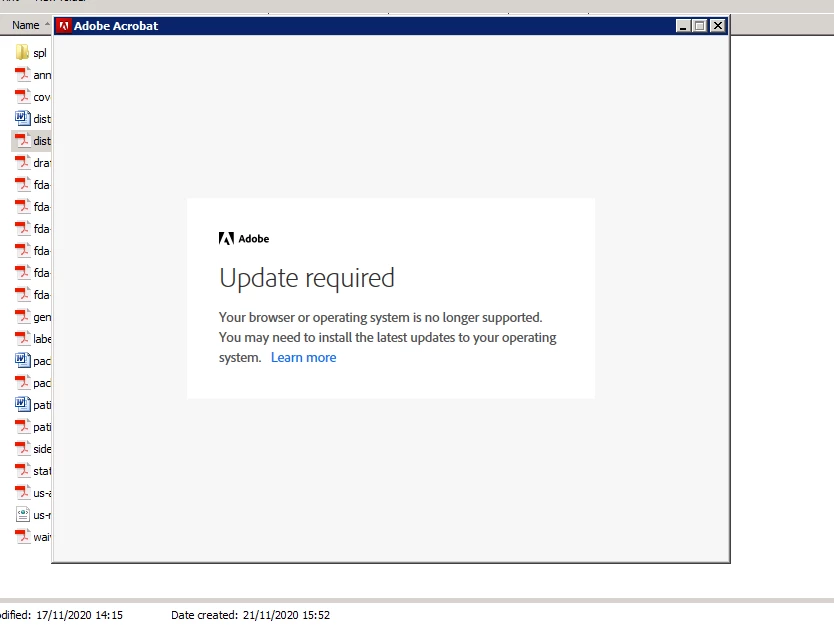Image resolution: width=834 pixels, height=627 pixels.
Task: Pick the highlighted PDF icon for dist
Action: pyautogui.click(x=22, y=140)
